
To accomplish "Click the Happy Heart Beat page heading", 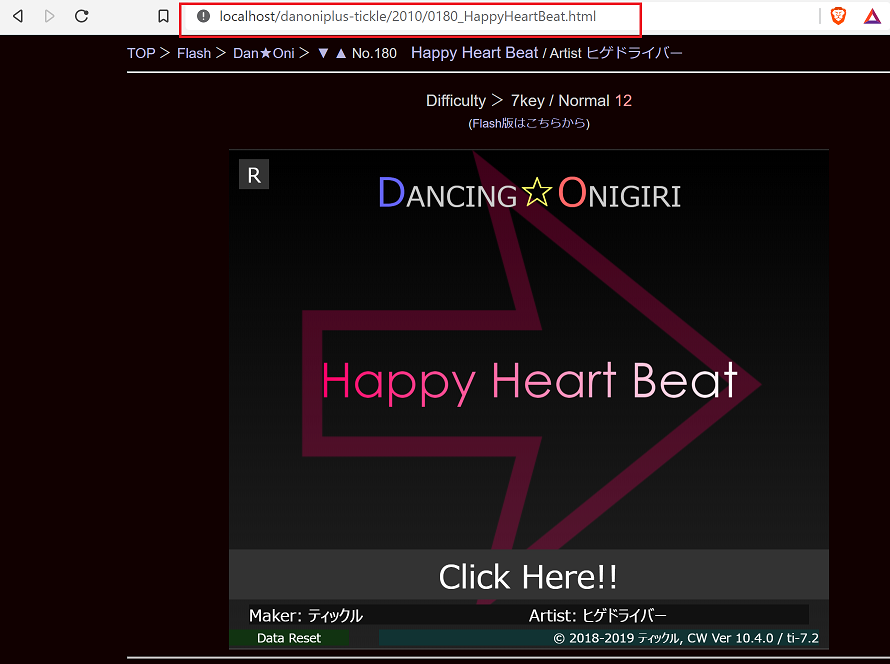I will coord(475,53).
